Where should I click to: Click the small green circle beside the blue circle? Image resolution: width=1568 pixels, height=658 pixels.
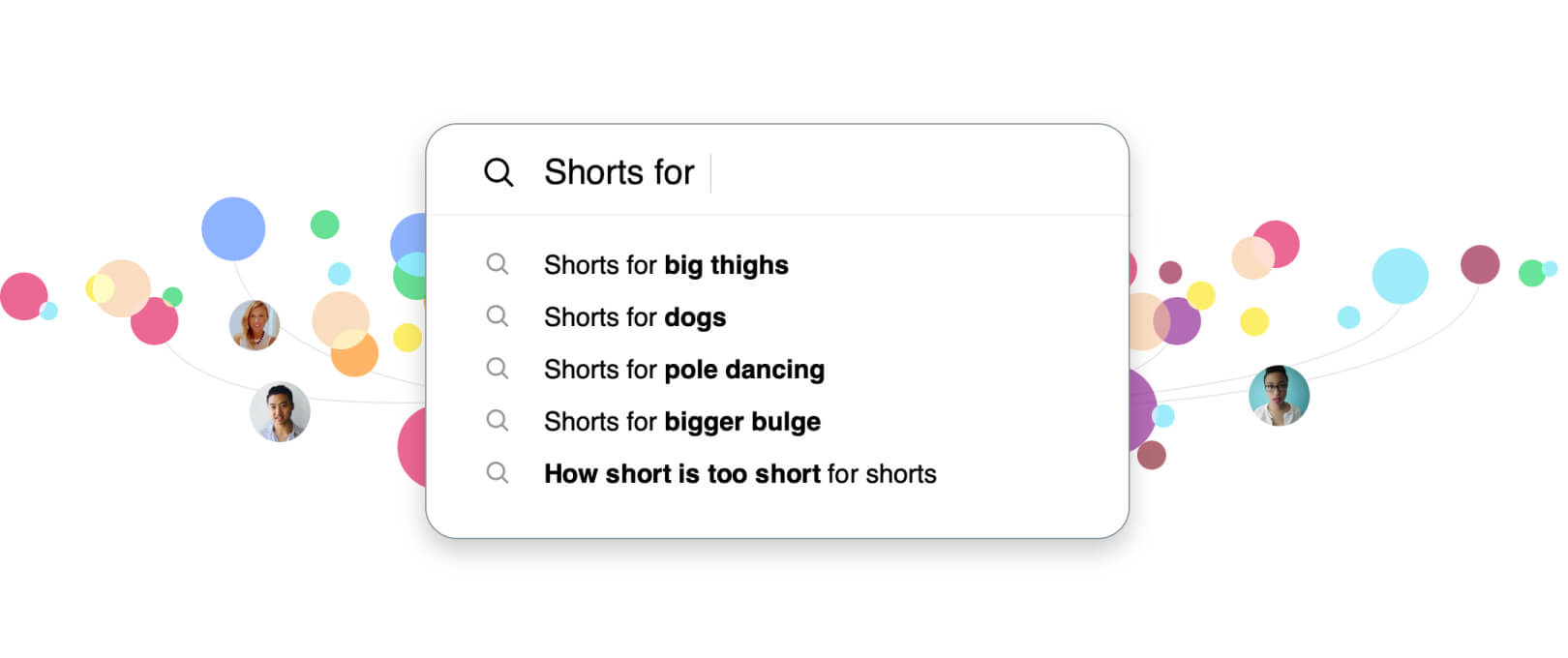click(324, 224)
